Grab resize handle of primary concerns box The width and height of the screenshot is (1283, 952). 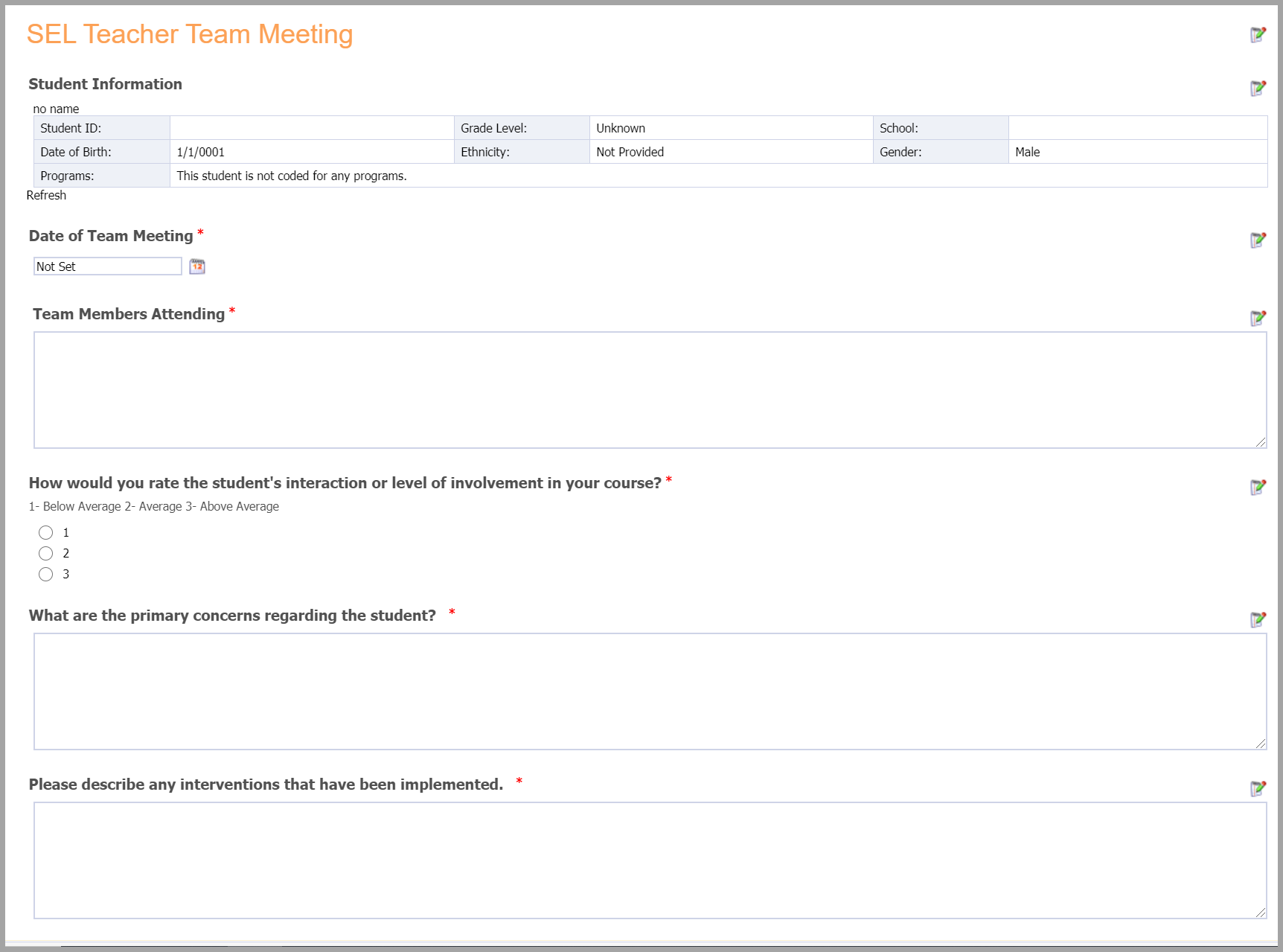coord(1261,744)
